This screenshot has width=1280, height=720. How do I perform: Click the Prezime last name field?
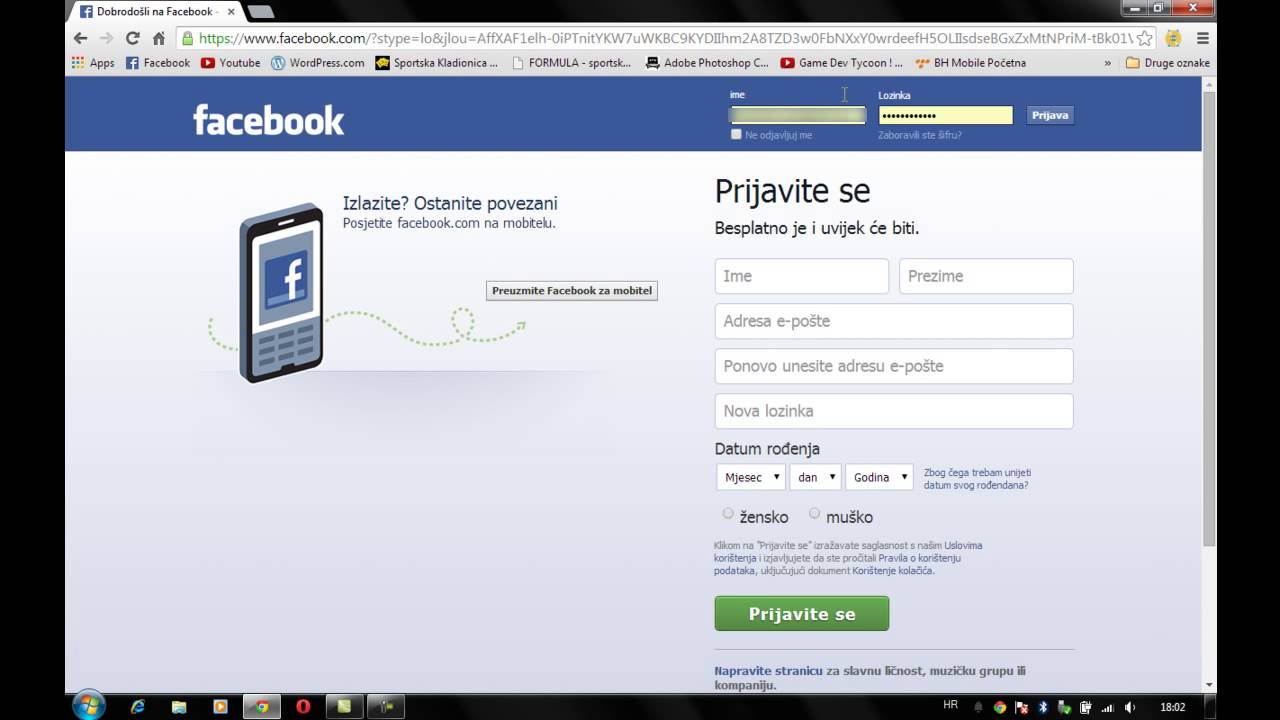click(x=986, y=276)
